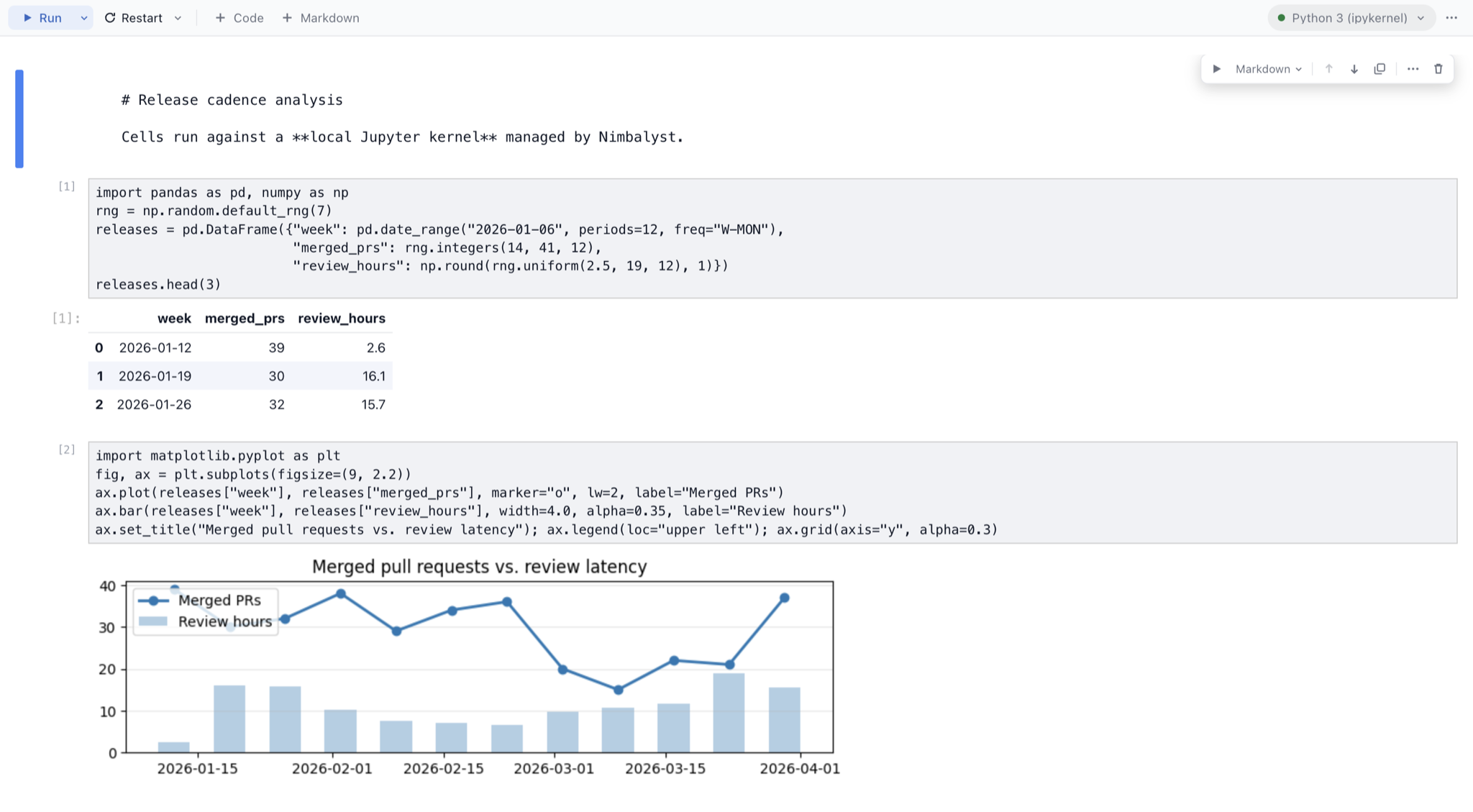The image size is (1473, 812).
Task: Add a new Code cell
Action: click(x=240, y=18)
